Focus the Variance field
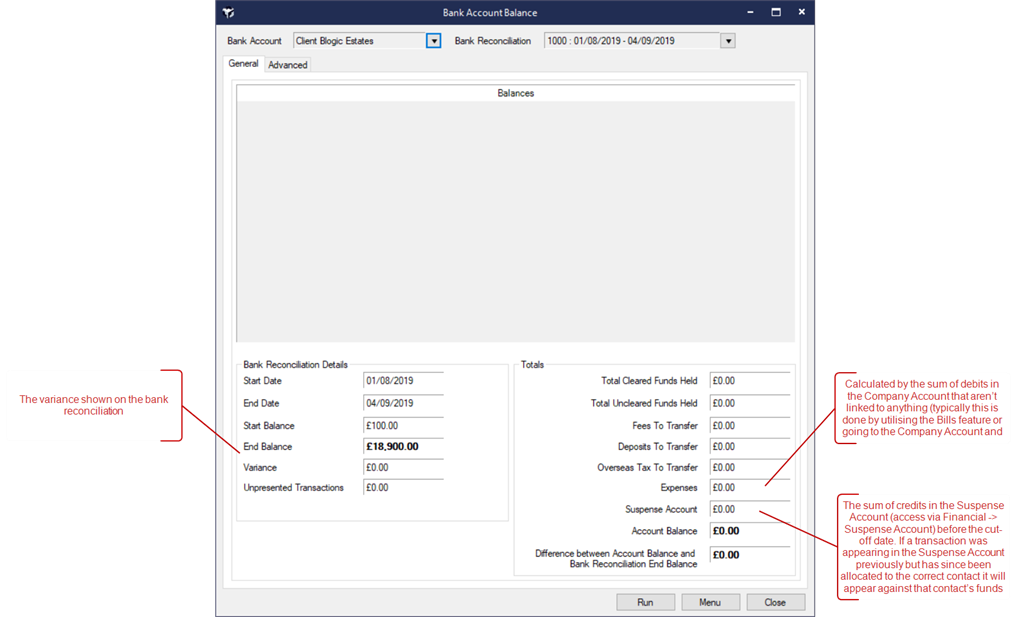This screenshot has width=1017, height=617. (403, 467)
